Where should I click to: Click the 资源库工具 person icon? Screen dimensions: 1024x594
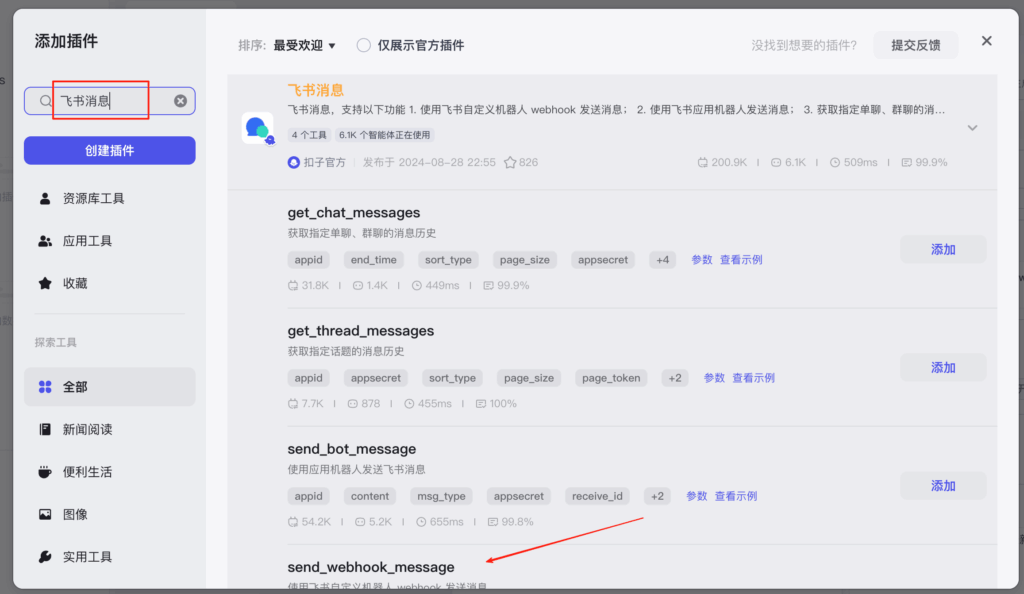click(45, 198)
